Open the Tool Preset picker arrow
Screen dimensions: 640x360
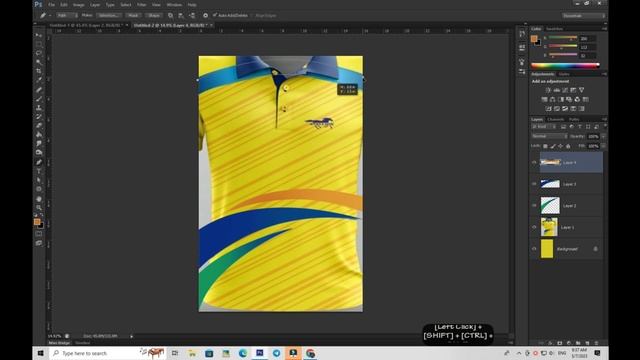point(50,16)
